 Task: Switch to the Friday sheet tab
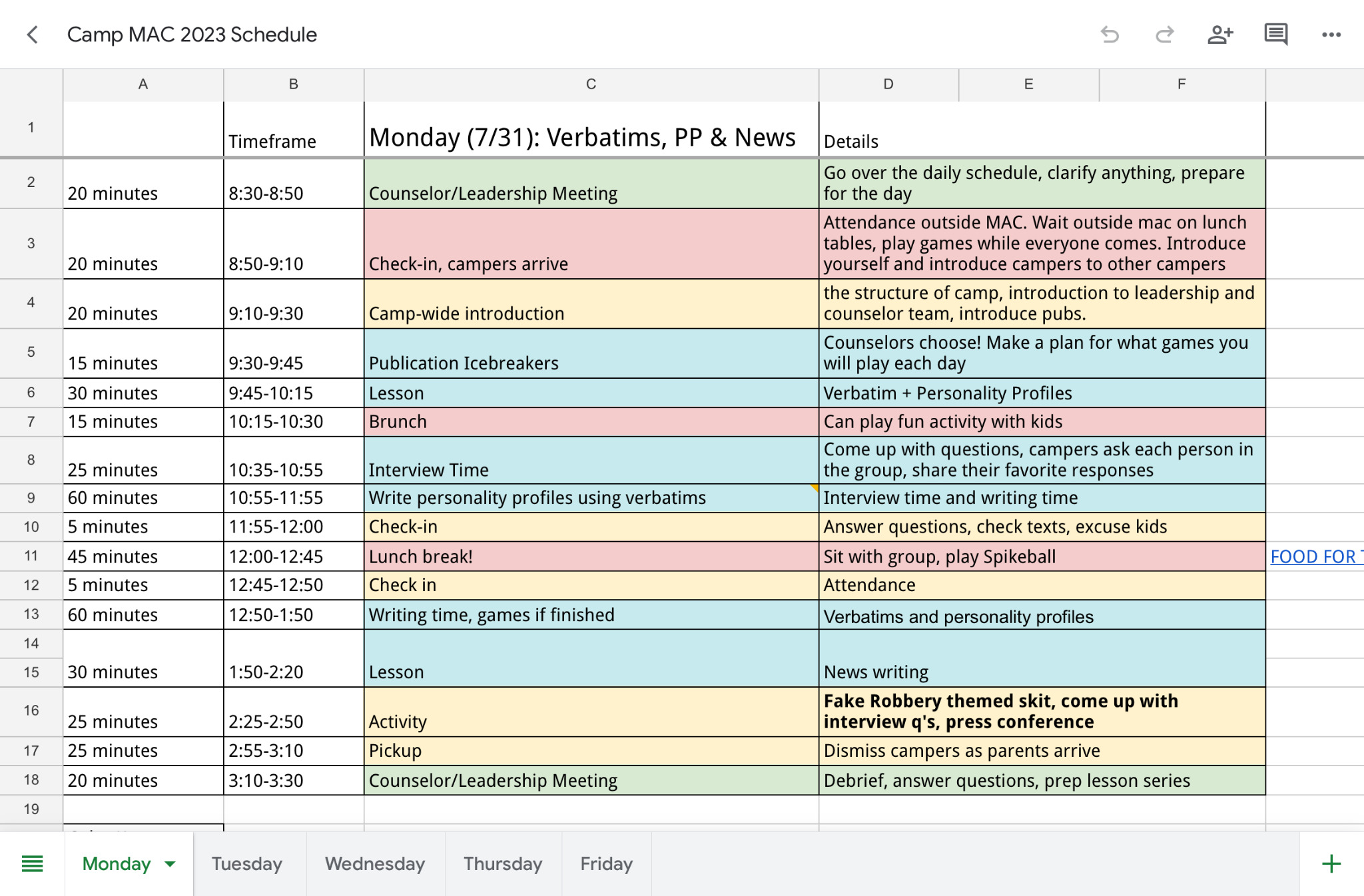click(606, 864)
